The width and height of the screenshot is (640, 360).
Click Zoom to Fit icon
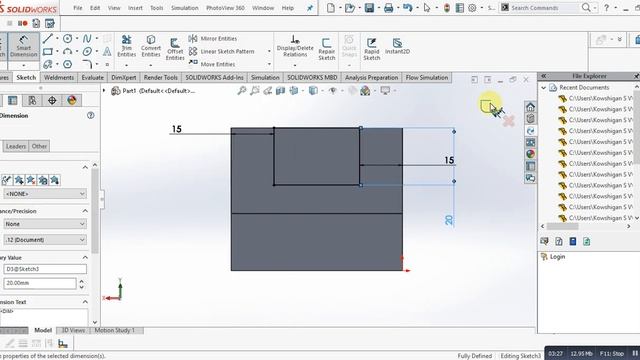click(x=242, y=91)
